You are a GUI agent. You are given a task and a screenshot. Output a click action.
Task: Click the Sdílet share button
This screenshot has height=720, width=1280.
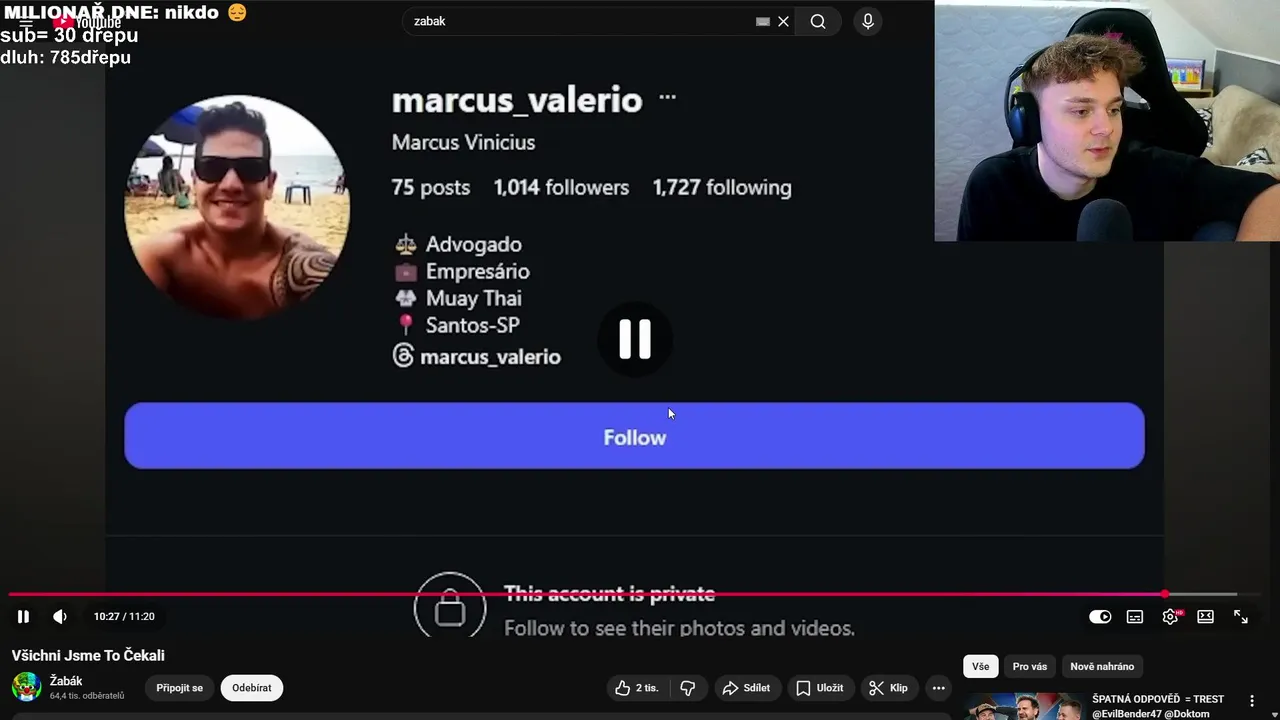point(746,688)
